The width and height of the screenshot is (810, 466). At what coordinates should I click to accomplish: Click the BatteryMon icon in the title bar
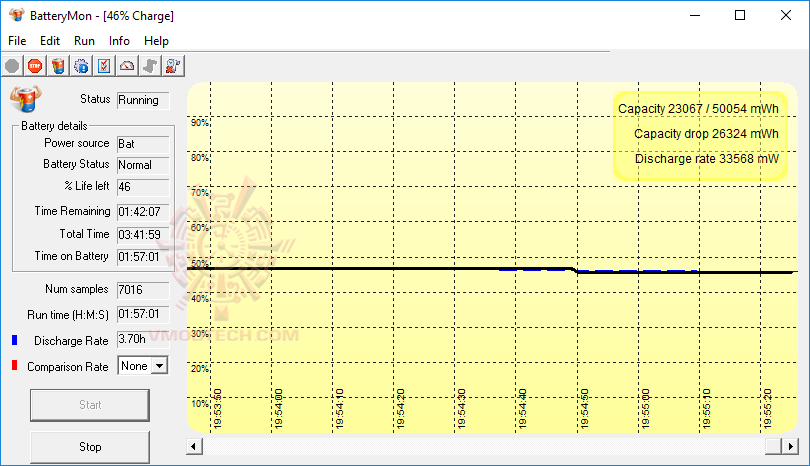17,15
